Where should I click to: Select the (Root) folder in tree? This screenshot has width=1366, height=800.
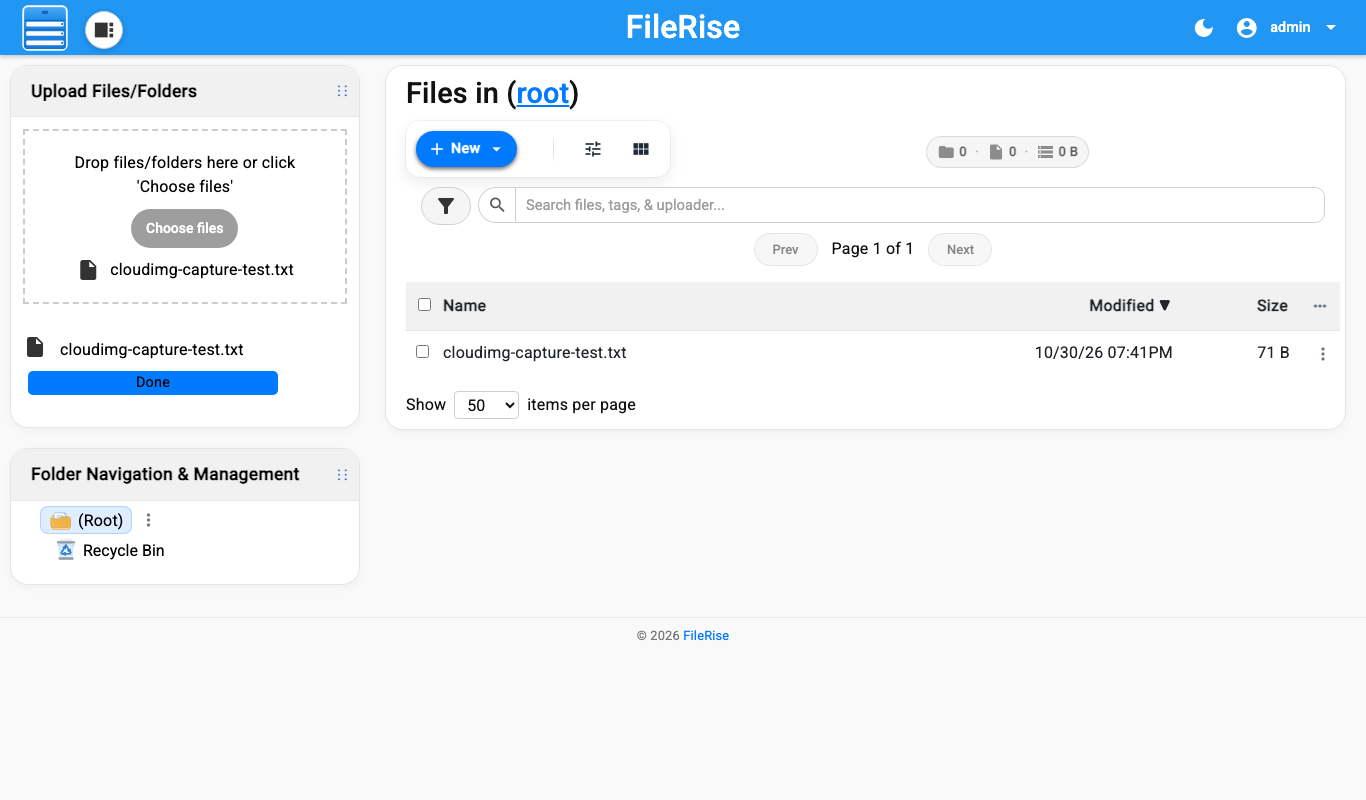click(86, 520)
